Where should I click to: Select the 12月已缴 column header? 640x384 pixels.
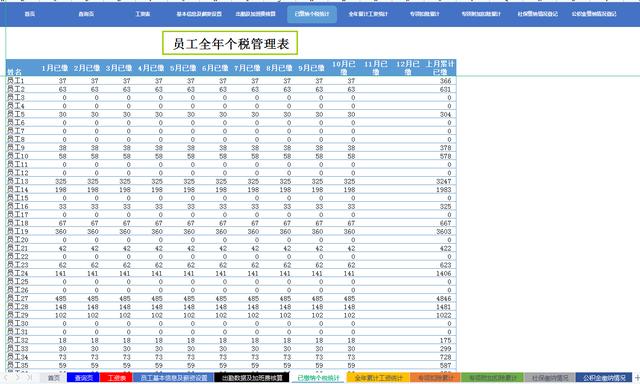[x=408, y=68]
